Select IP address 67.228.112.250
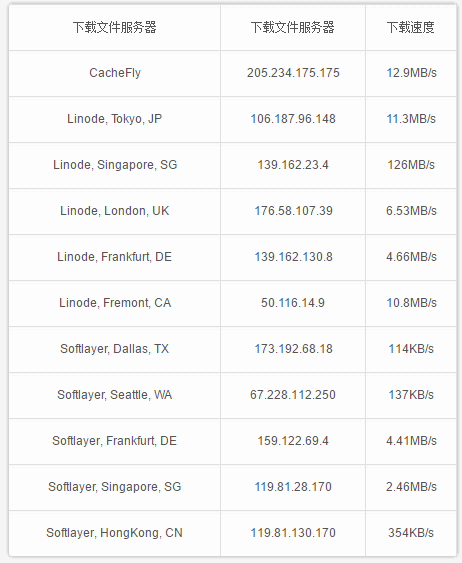The height and width of the screenshot is (563, 462). 293,395
